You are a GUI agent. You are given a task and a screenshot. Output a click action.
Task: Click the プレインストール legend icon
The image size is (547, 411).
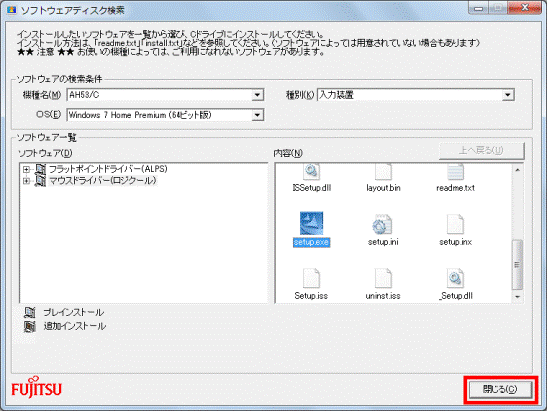(30, 313)
